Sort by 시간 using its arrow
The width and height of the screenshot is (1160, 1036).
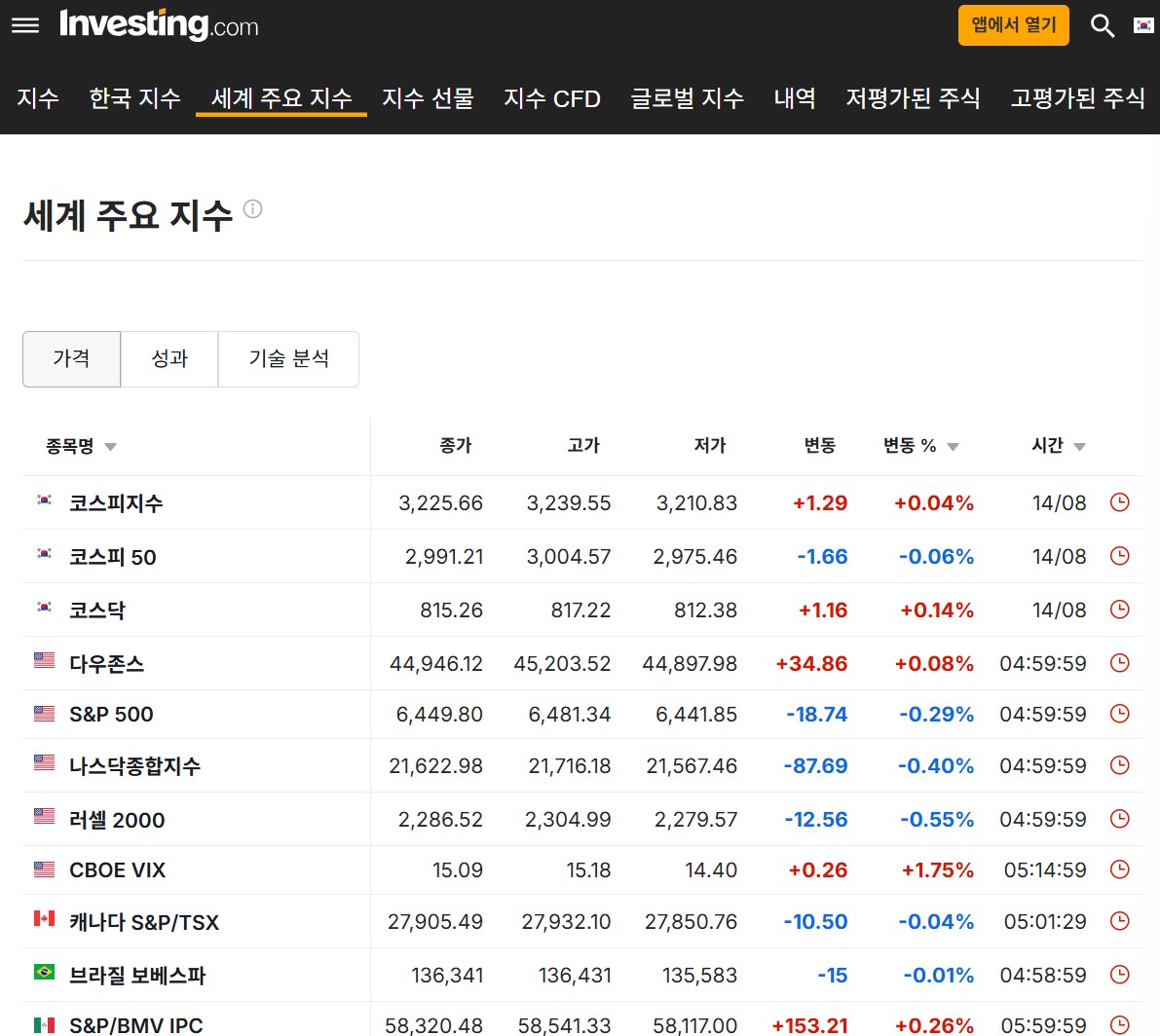(x=1079, y=447)
